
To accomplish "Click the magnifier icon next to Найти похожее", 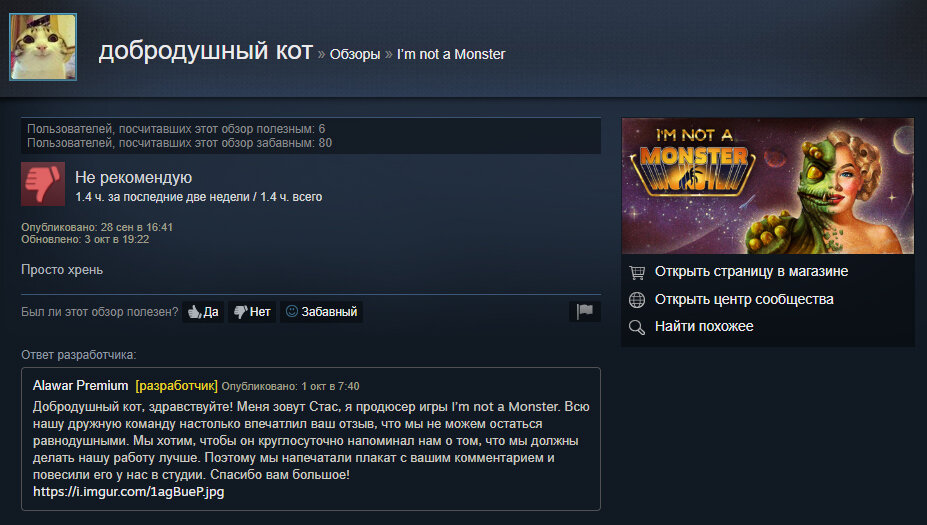I will pos(637,327).
